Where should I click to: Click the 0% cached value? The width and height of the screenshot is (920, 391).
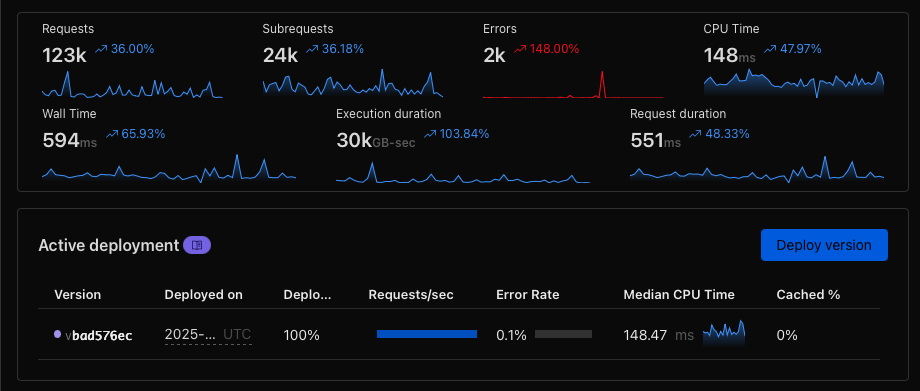point(787,335)
